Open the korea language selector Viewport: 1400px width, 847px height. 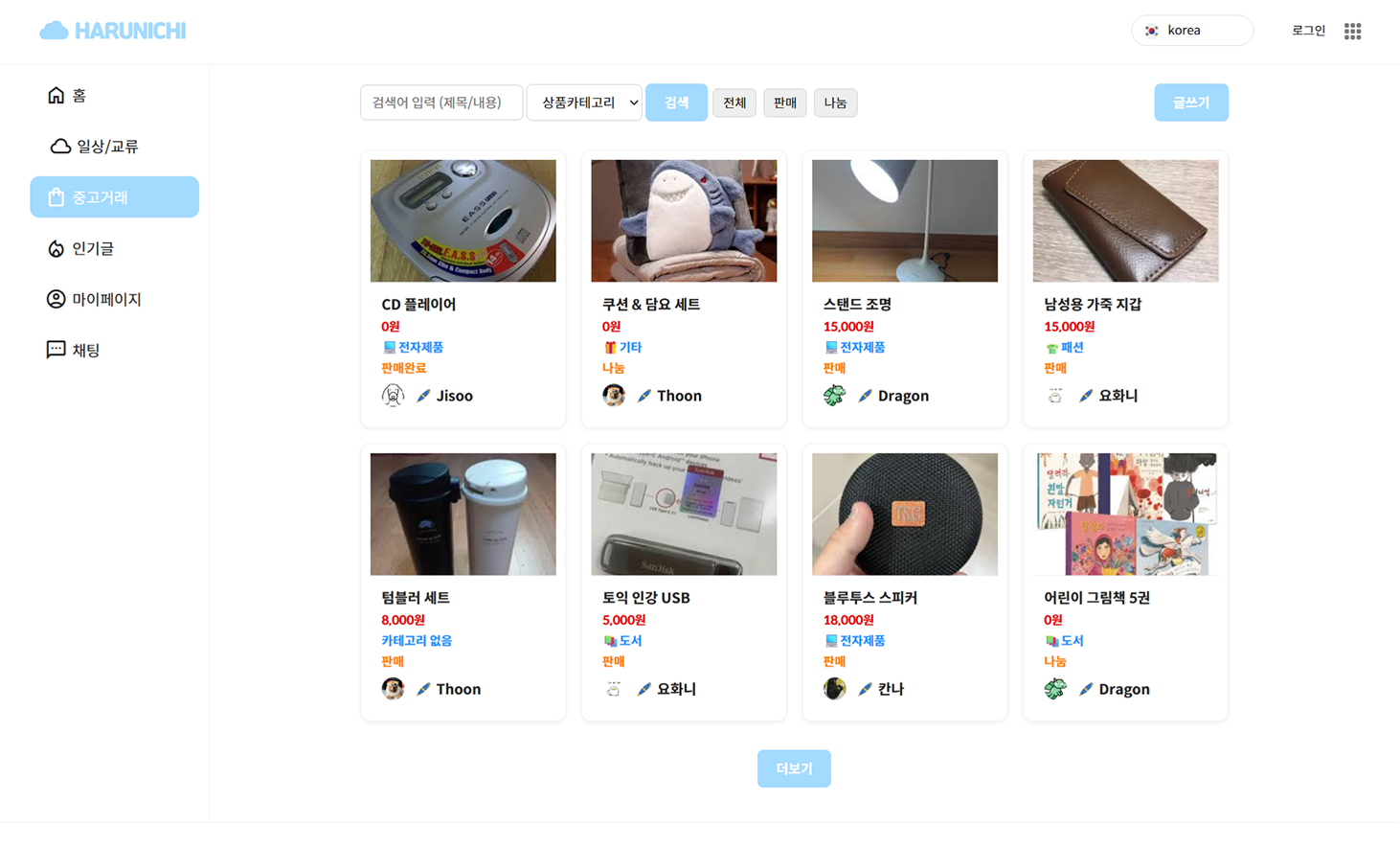click(x=1192, y=31)
